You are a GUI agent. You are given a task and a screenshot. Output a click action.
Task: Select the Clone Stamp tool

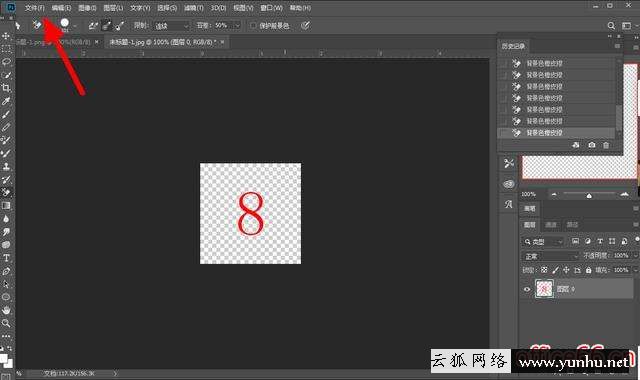6,166
